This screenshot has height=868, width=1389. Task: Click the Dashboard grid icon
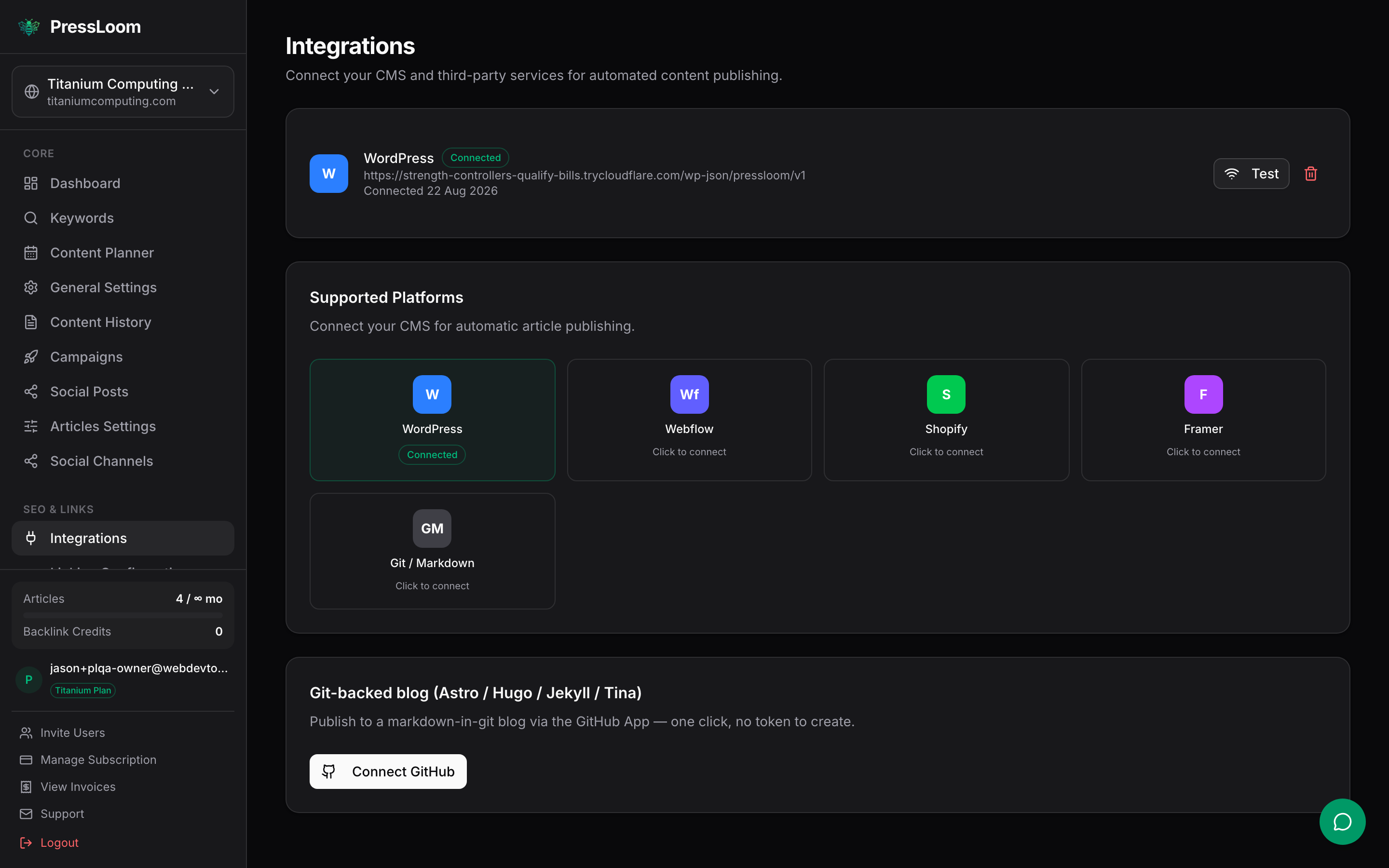(x=31, y=183)
